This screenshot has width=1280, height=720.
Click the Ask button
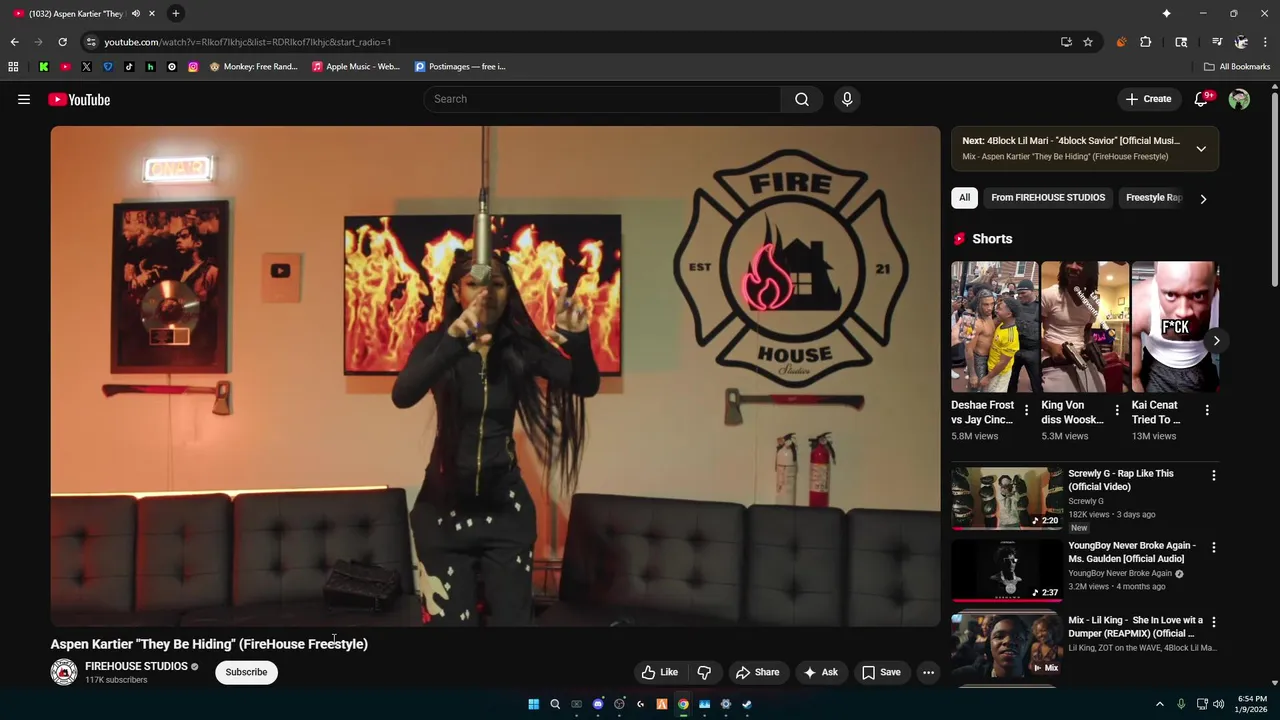[x=821, y=672]
